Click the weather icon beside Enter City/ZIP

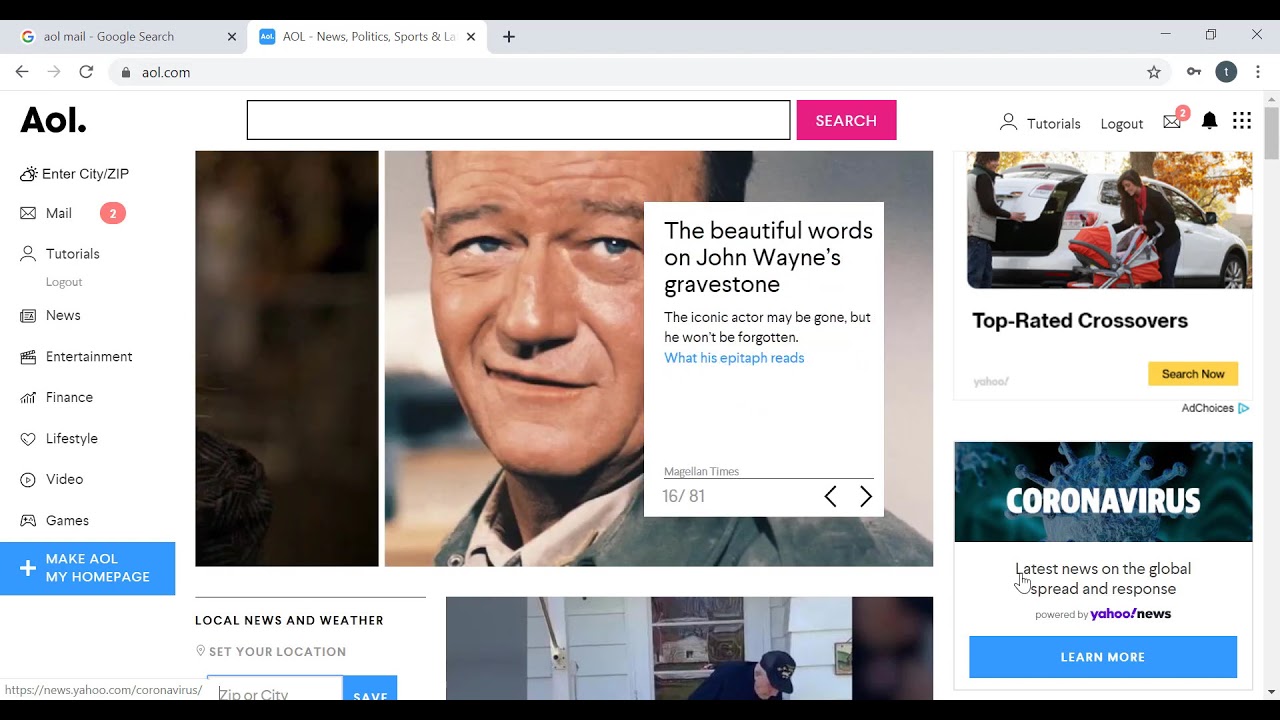click(x=29, y=174)
